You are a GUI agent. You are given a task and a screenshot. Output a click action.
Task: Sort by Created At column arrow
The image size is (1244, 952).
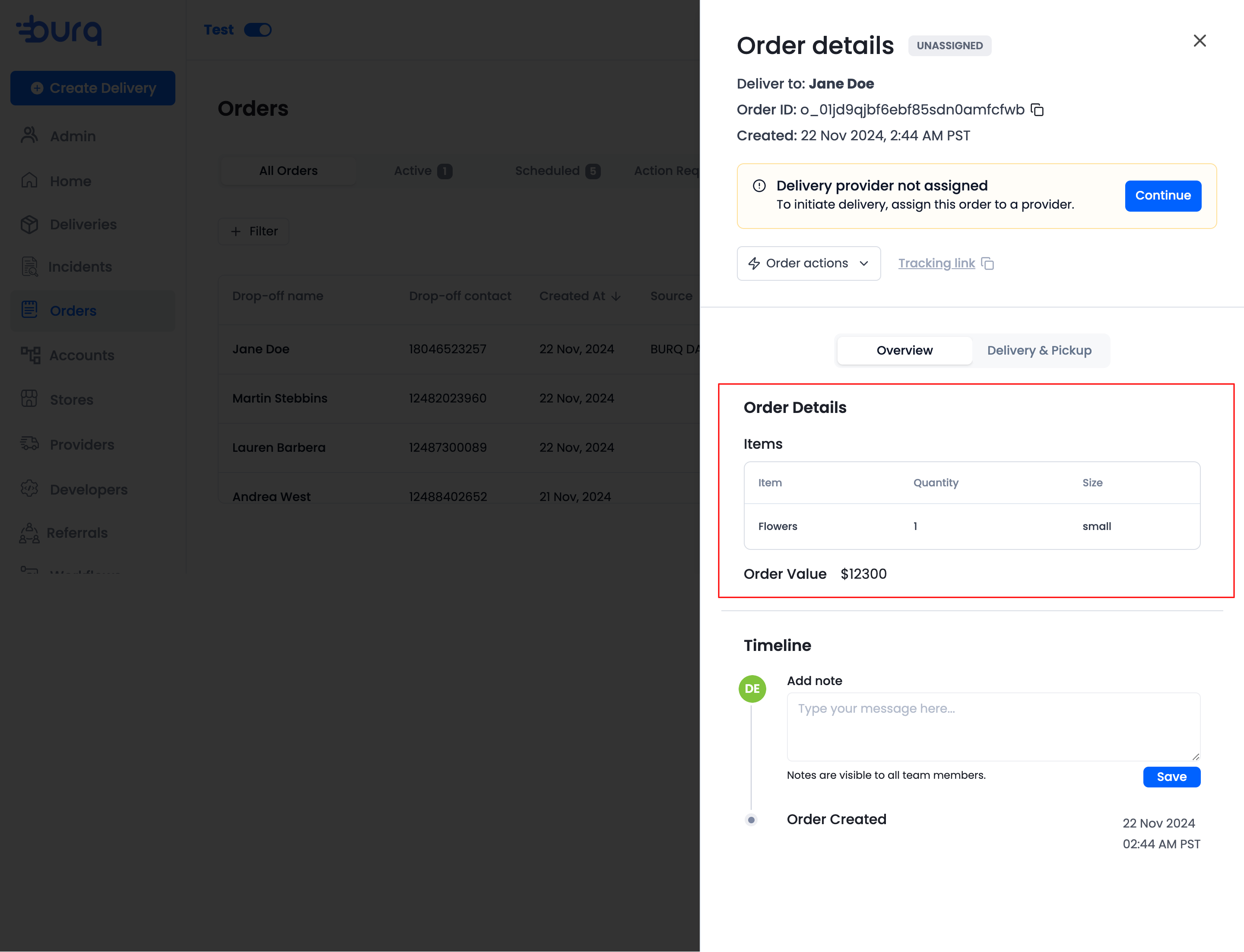616,296
